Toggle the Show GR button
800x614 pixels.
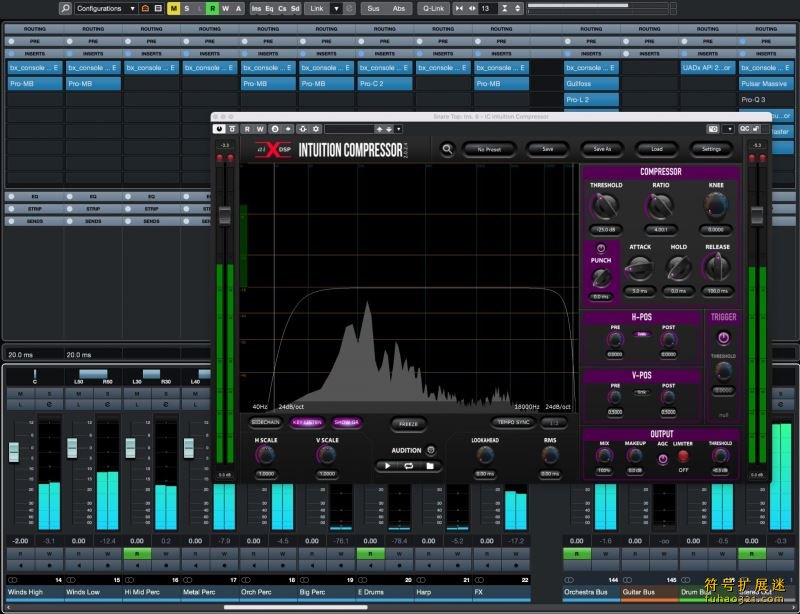346,423
